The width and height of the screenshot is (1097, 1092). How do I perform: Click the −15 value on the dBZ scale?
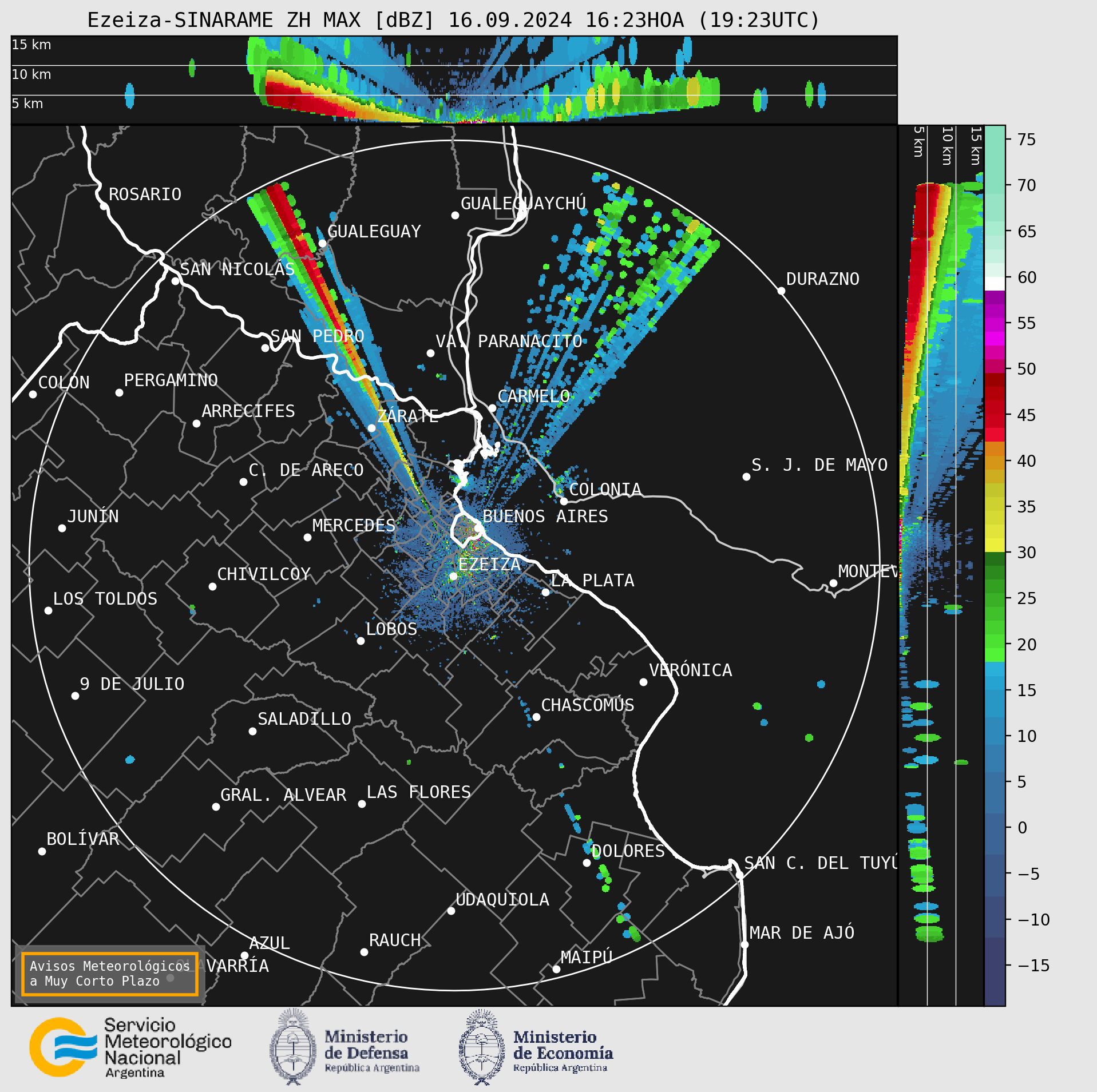(1034, 966)
